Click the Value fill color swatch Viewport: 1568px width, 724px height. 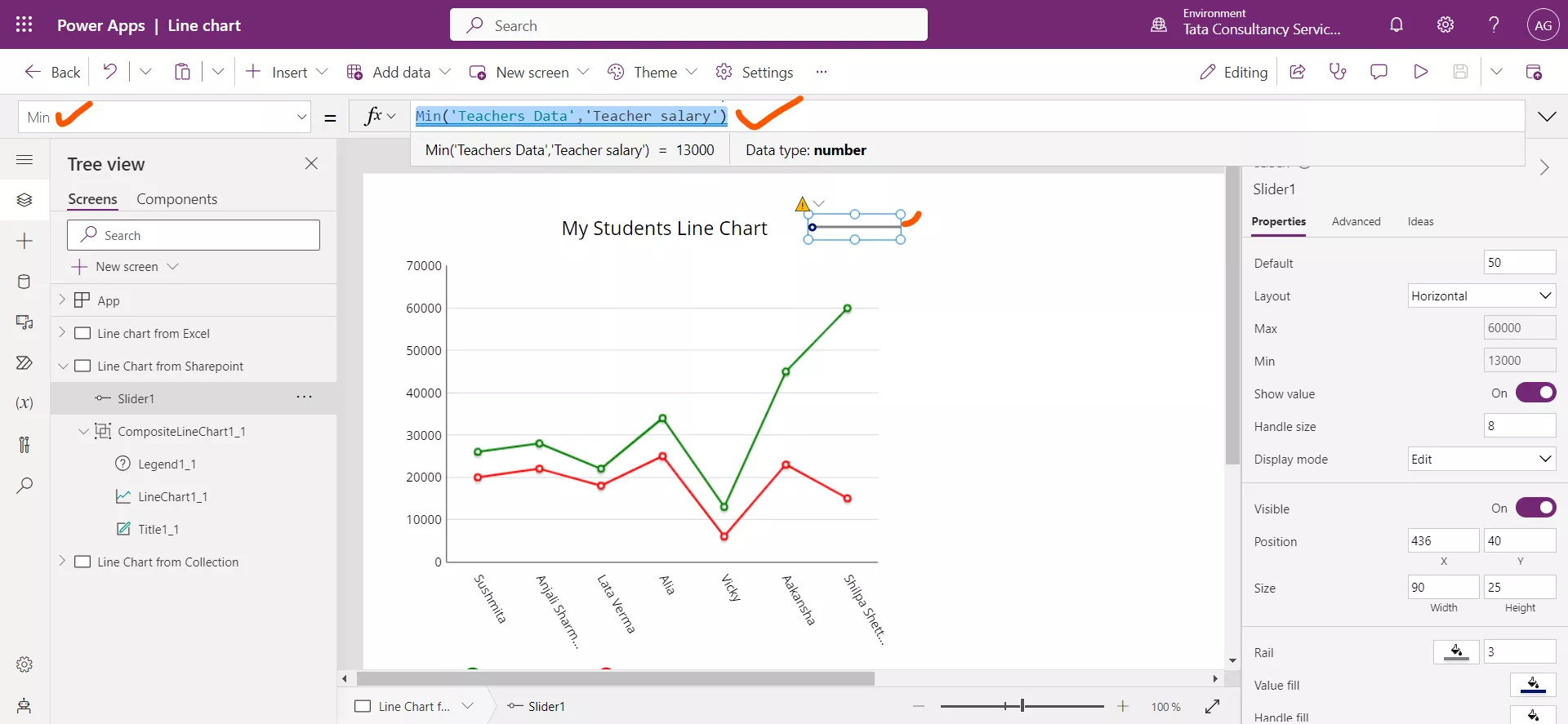[1532, 685]
